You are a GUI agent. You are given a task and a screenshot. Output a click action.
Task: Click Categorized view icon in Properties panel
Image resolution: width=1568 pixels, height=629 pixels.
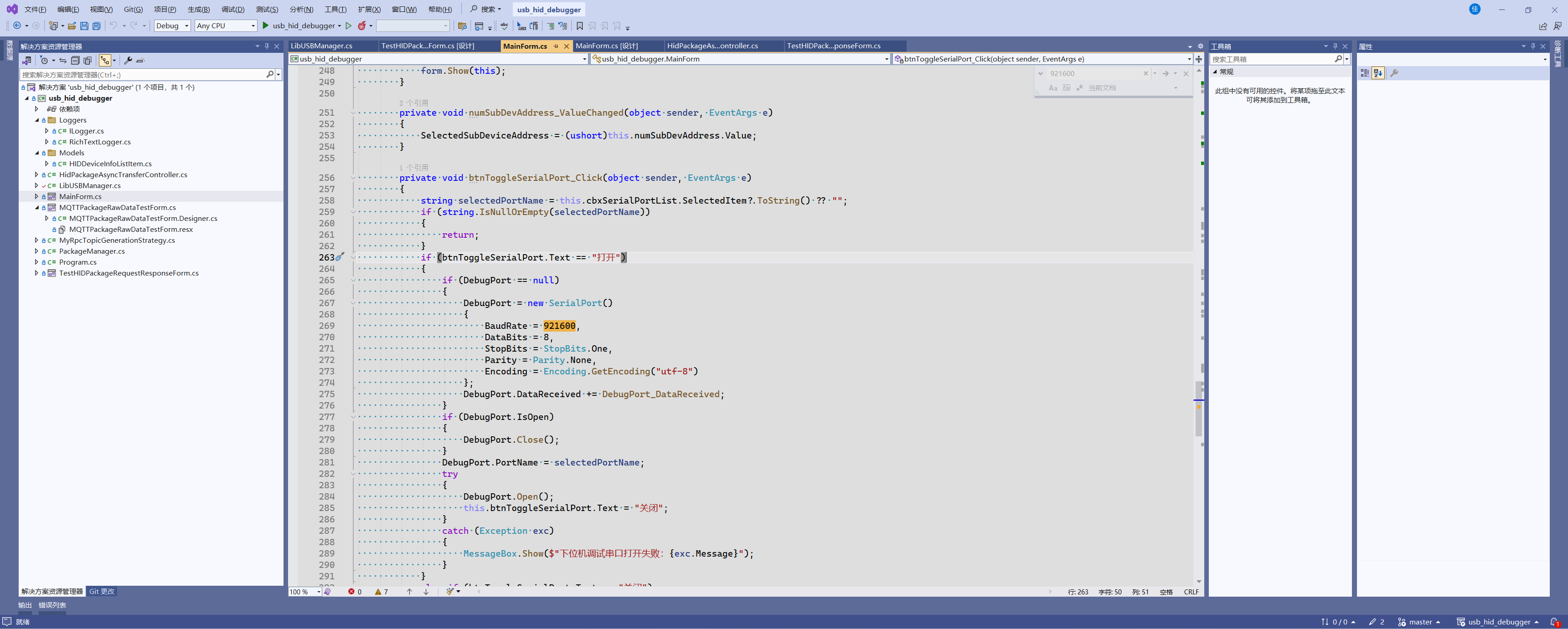click(1365, 73)
